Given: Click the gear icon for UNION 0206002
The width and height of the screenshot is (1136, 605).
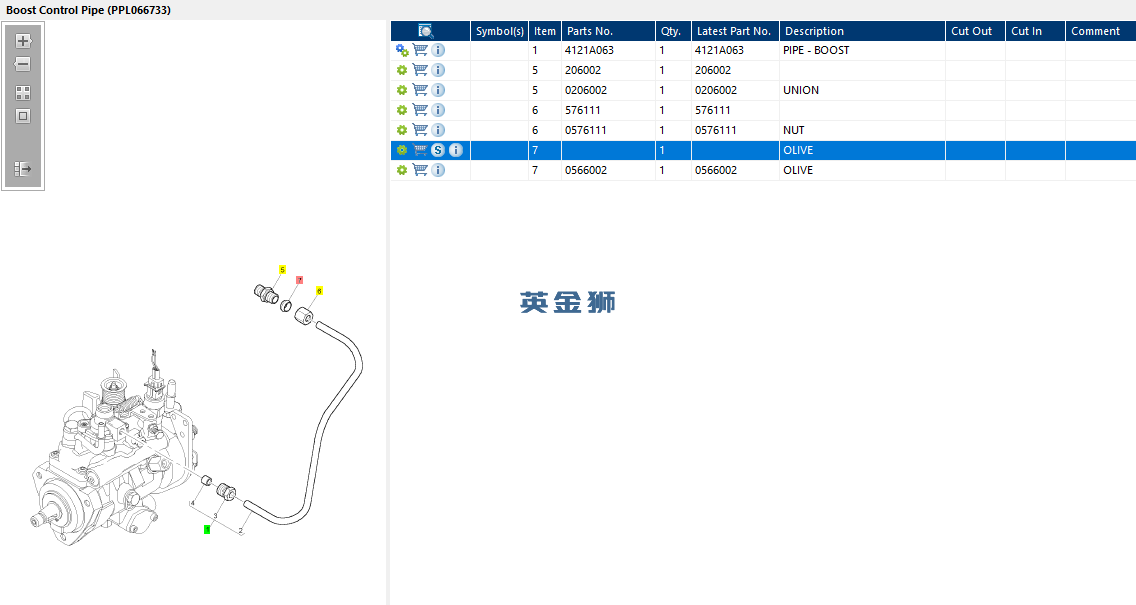Looking at the screenshot, I should 402,90.
